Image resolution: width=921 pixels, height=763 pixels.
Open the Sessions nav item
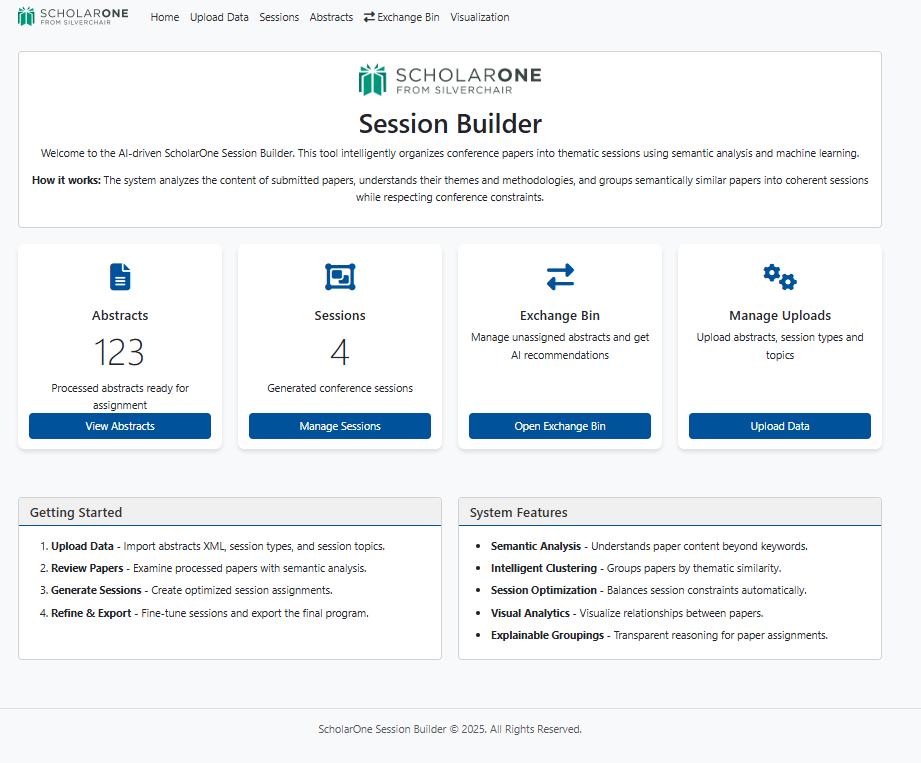point(279,17)
